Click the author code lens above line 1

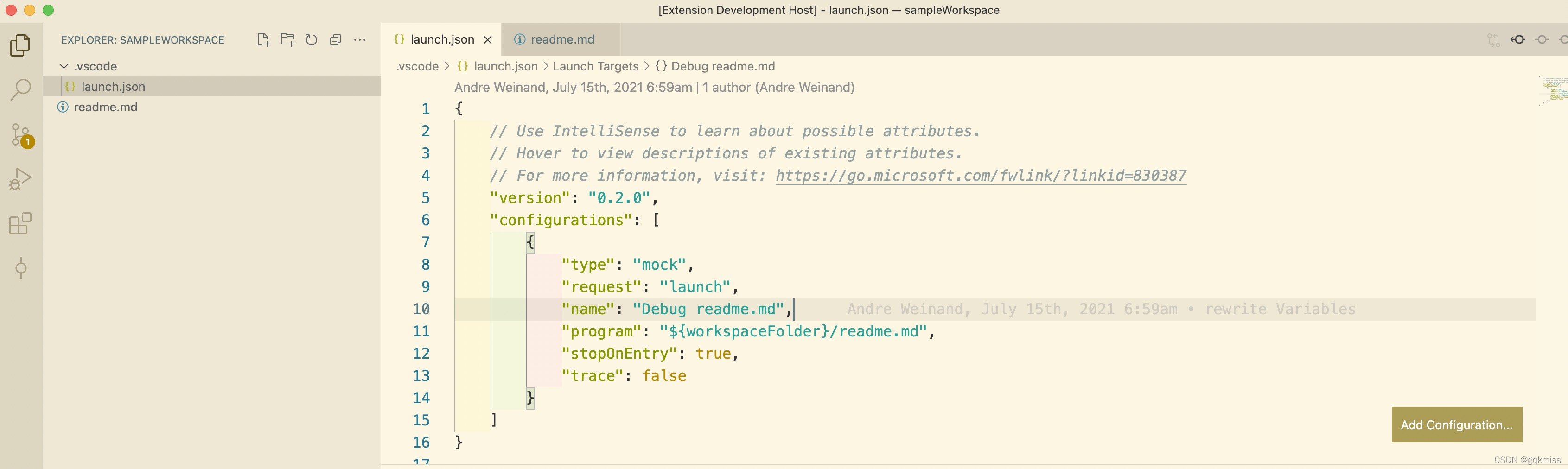click(654, 88)
